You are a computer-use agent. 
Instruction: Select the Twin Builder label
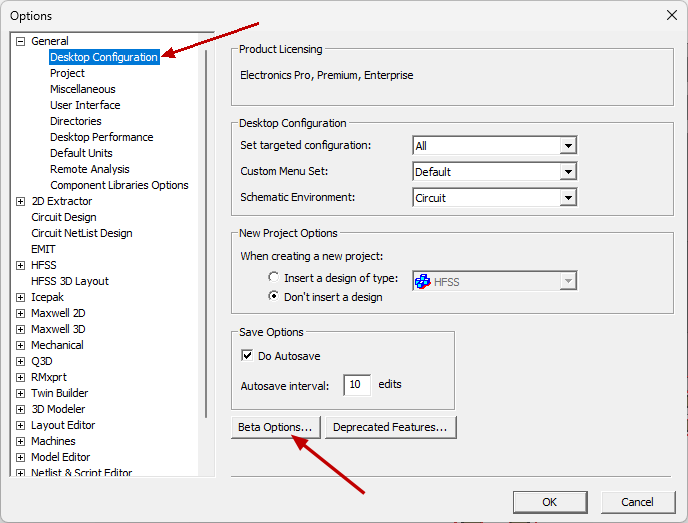(x=59, y=394)
